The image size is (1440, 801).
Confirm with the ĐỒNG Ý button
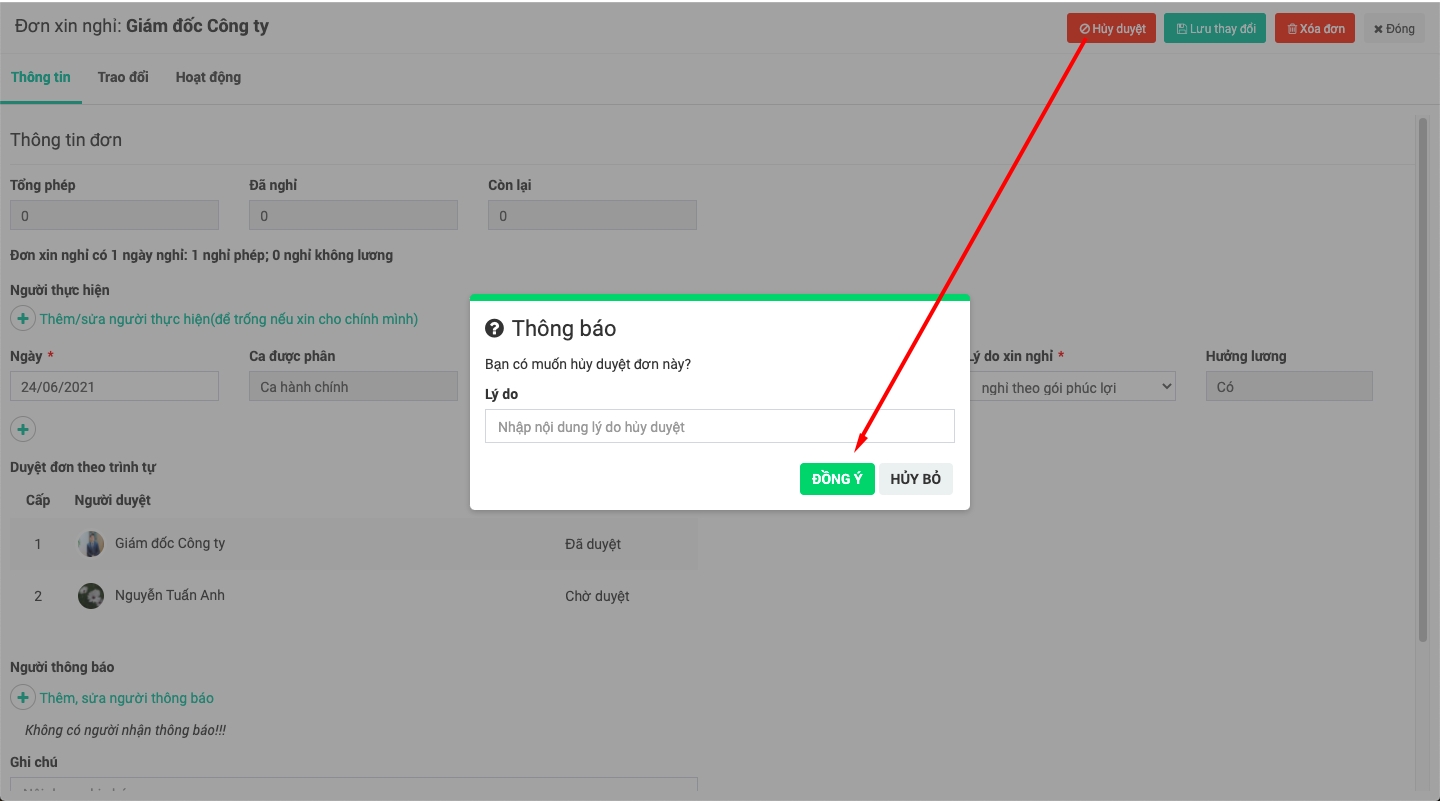point(837,479)
